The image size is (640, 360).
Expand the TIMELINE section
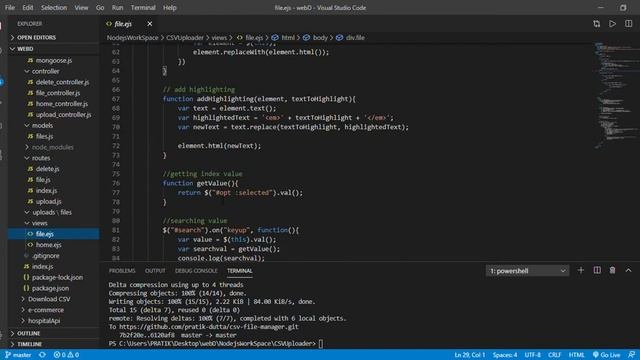coord(29,344)
